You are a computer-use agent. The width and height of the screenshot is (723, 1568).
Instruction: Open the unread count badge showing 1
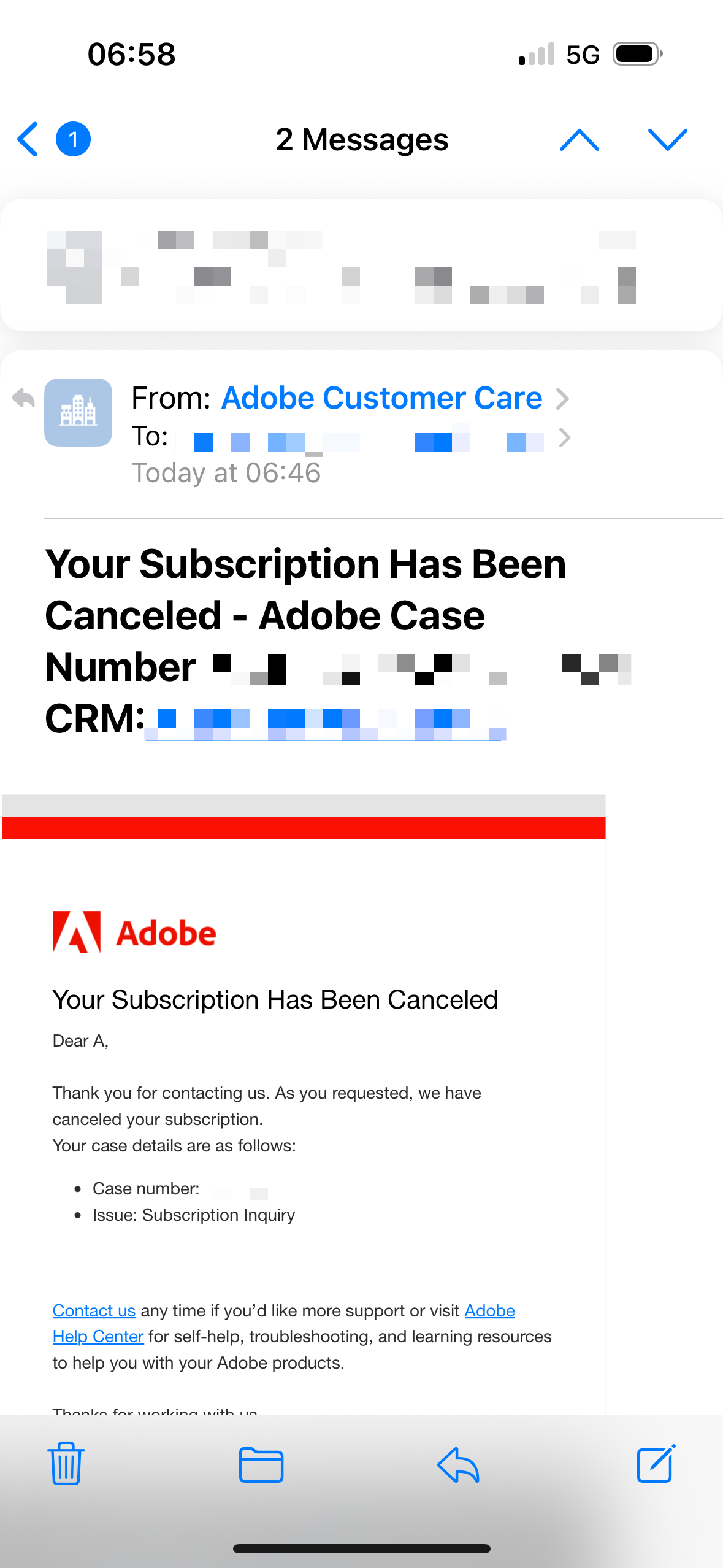click(73, 139)
